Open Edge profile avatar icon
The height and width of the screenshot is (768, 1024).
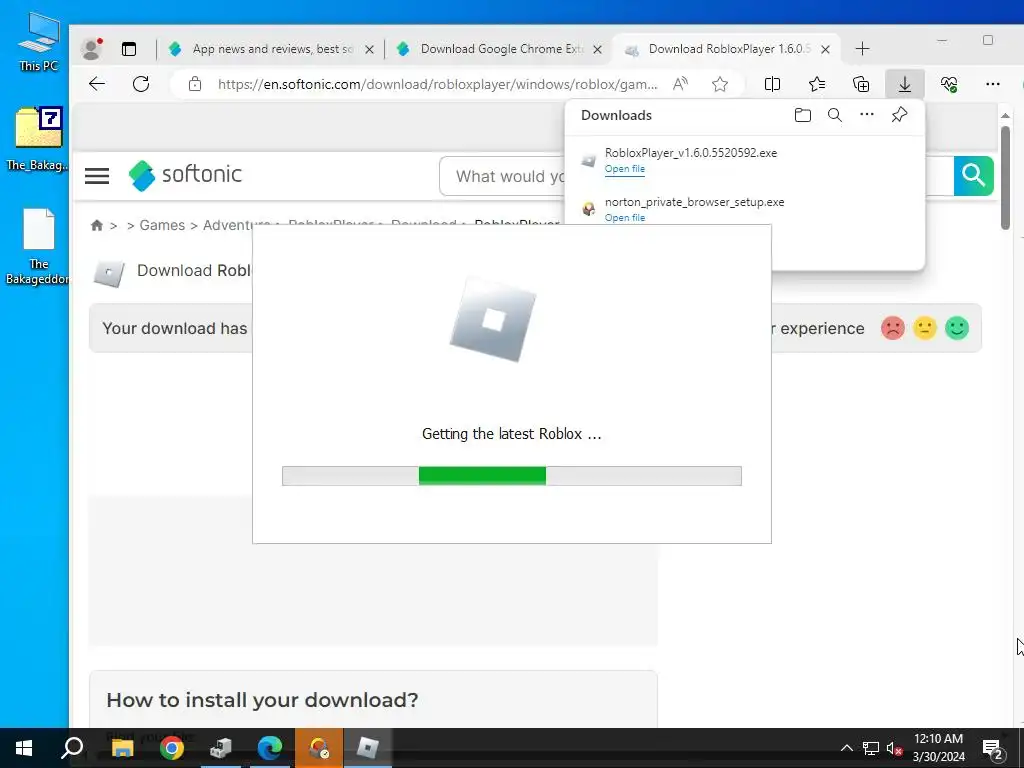click(x=91, y=48)
